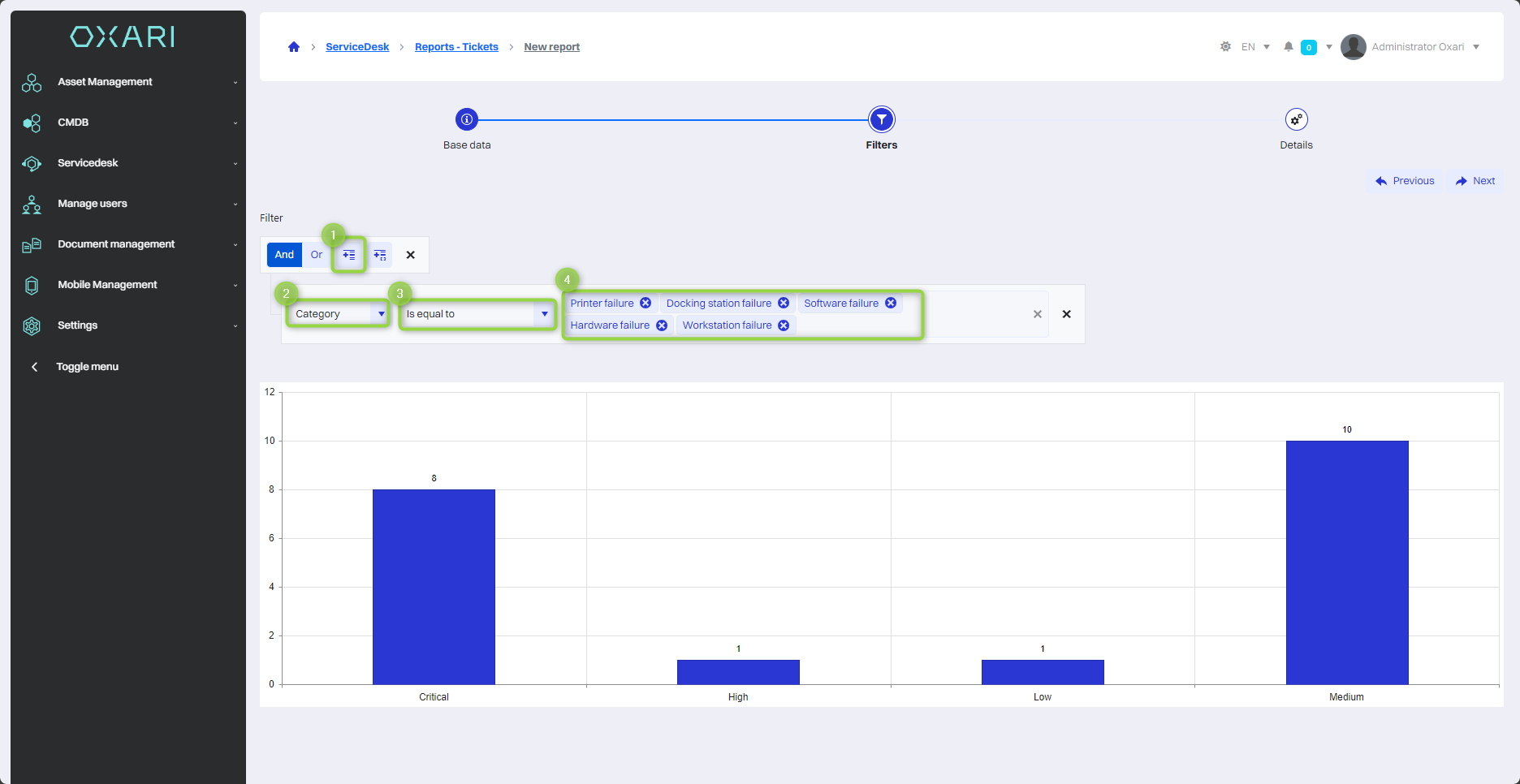Open the 'Is equal to' operator dropdown
The image size is (1520, 784).
pos(477,314)
